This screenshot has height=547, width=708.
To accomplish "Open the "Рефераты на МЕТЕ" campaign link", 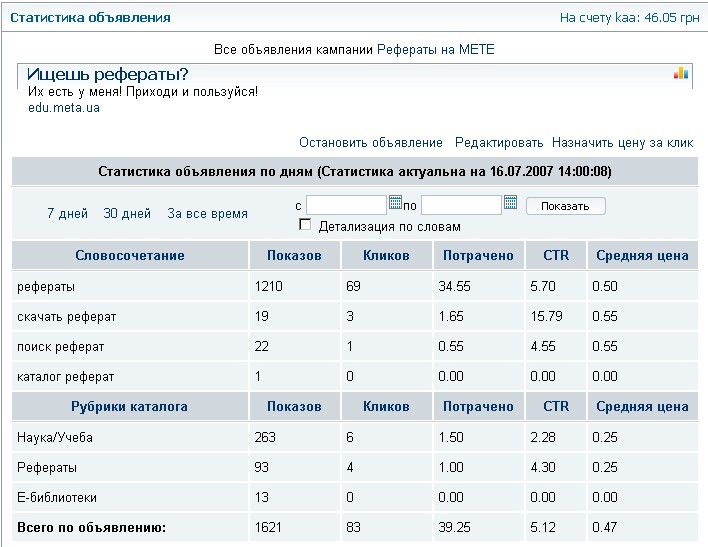I will click(435, 49).
